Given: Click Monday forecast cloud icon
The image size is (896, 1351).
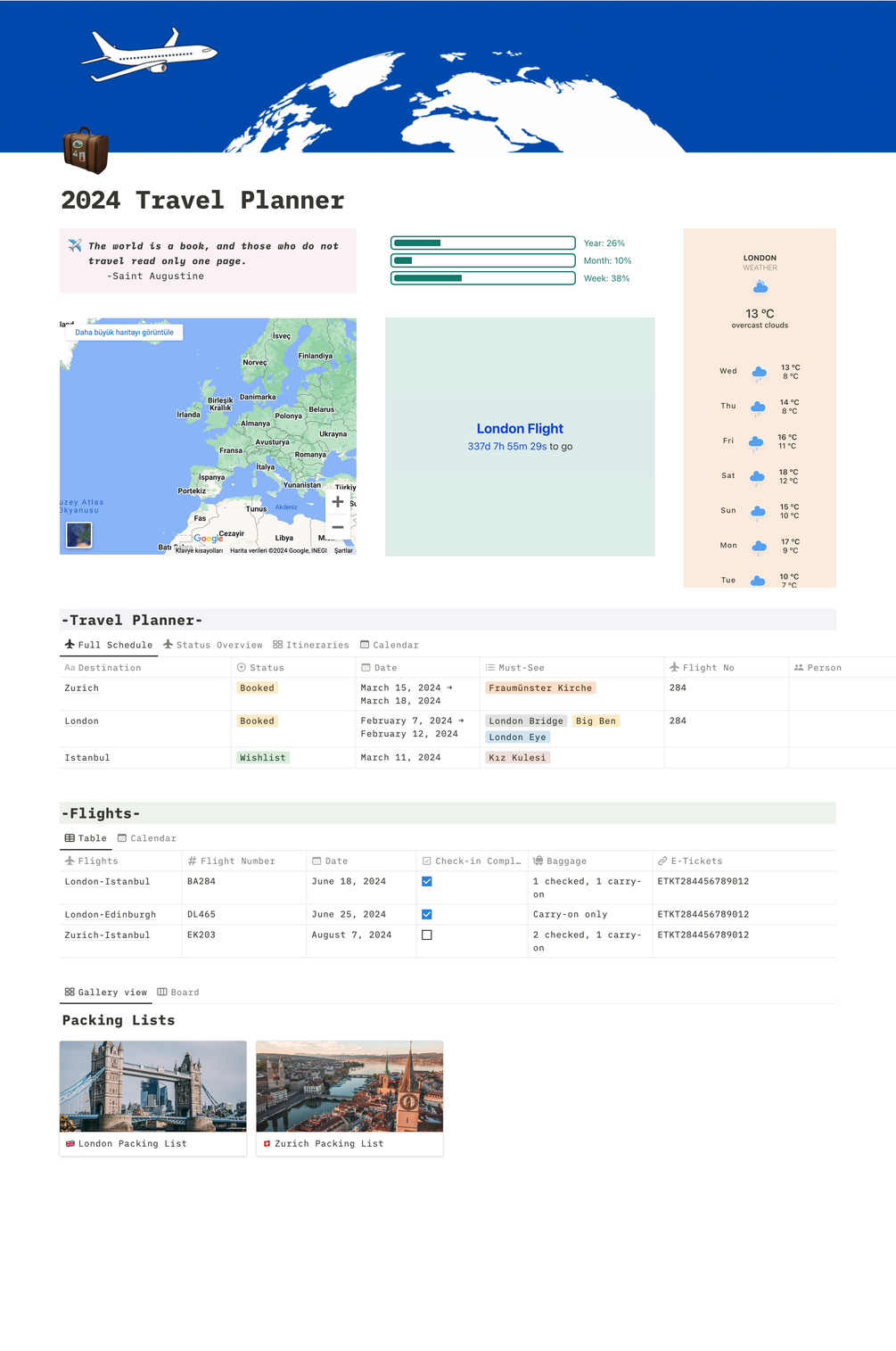Looking at the screenshot, I should (759, 546).
